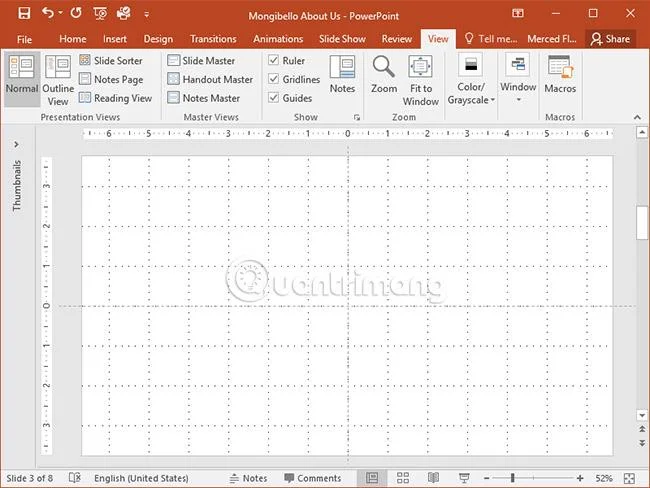Open Comments pane from status bar
Image resolution: width=650 pixels, height=488 pixels.
click(x=313, y=478)
